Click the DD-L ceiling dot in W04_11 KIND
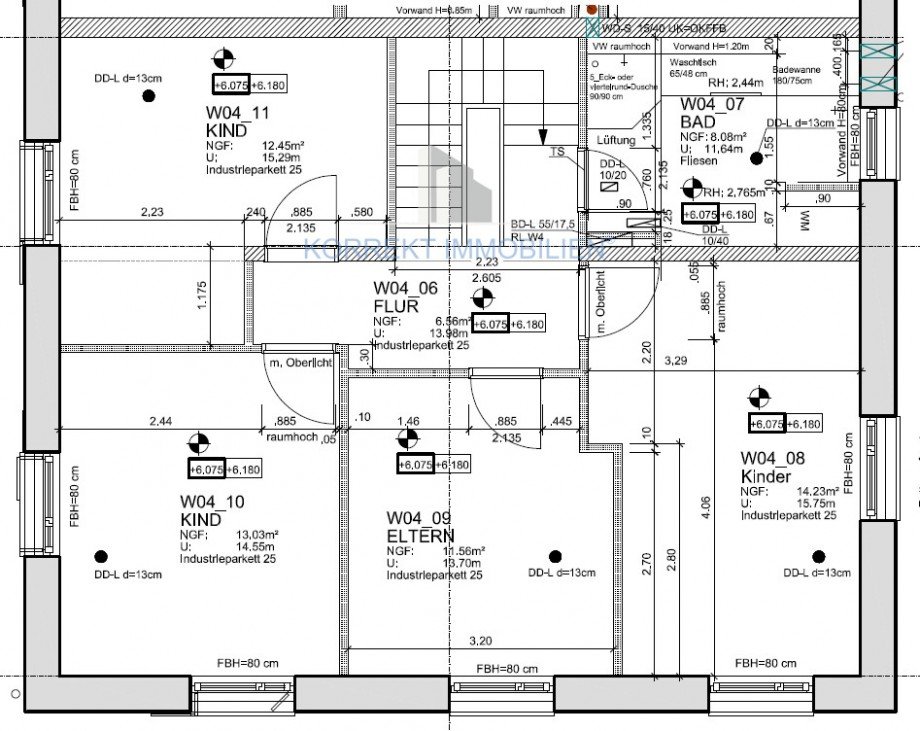Screen dimensions: 920x731 149,96
